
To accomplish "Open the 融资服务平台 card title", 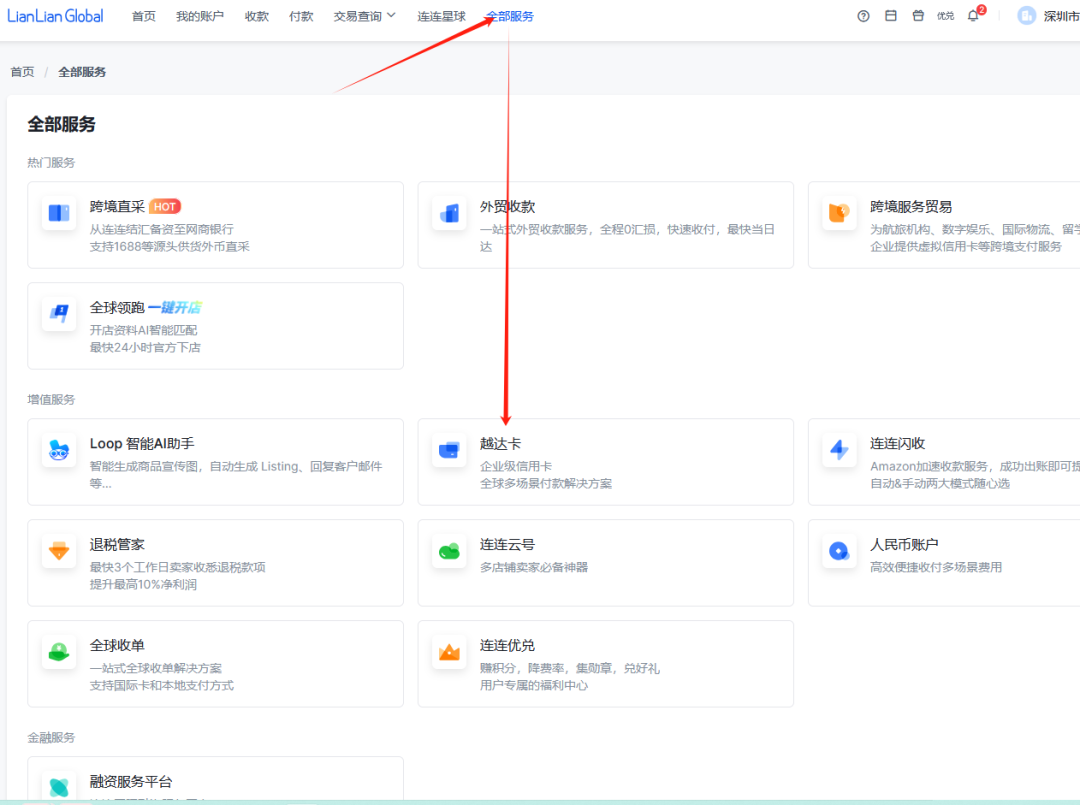I will pos(131,782).
